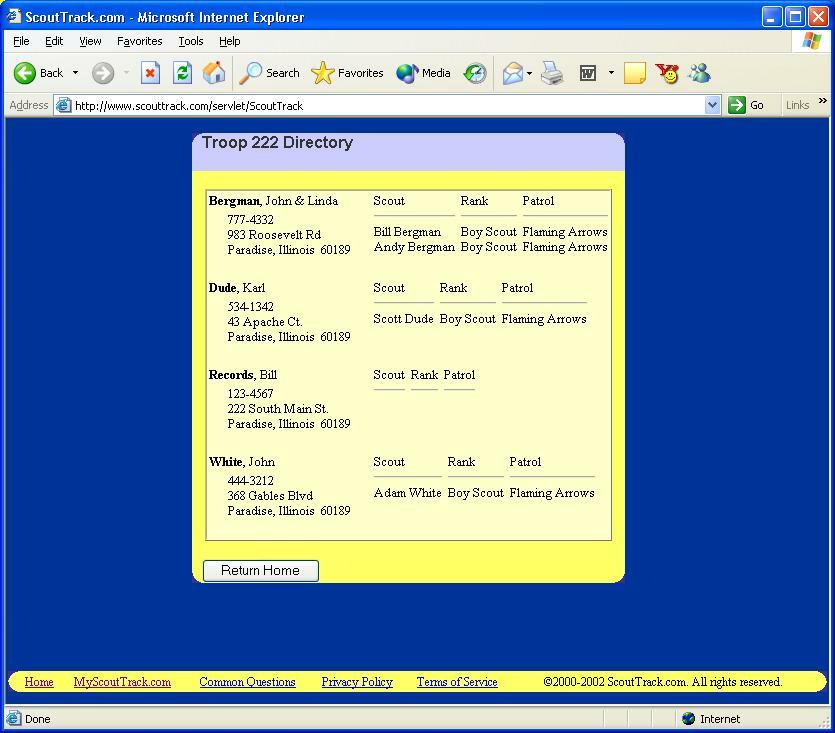The width and height of the screenshot is (835, 733).
Task: Select scout name Bill Bergman
Action: (x=407, y=232)
